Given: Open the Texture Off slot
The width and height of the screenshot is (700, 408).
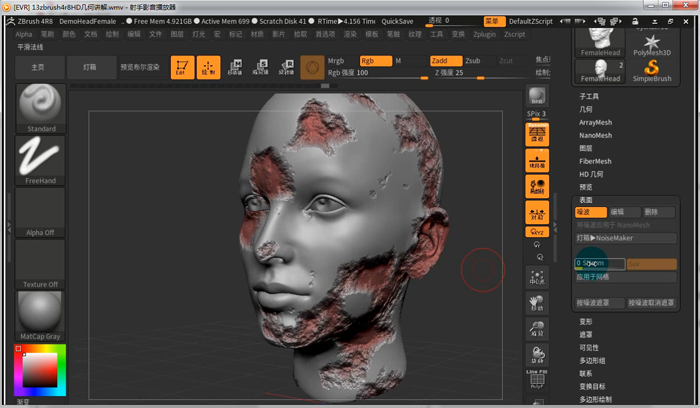Looking at the screenshot, I should click(41, 264).
